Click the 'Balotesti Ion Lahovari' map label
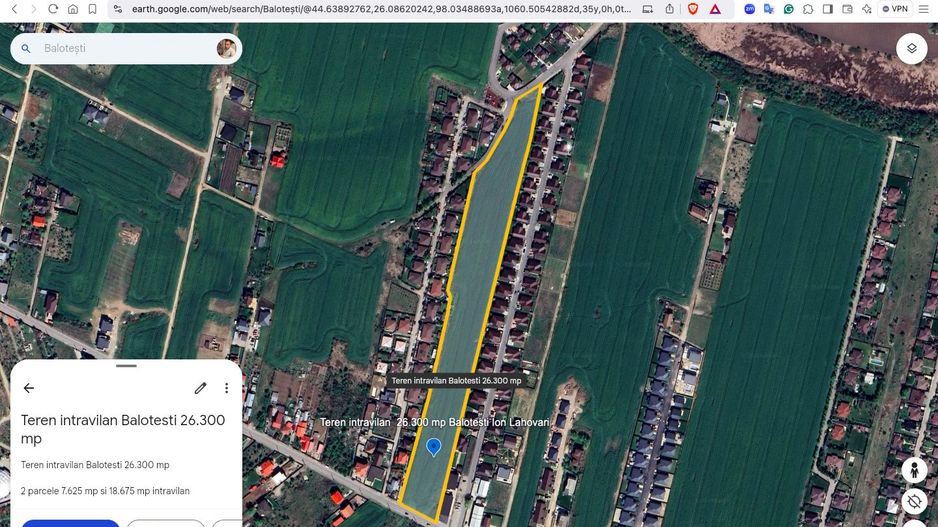This screenshot has width=938, height=527. click(x=499, y=422)
